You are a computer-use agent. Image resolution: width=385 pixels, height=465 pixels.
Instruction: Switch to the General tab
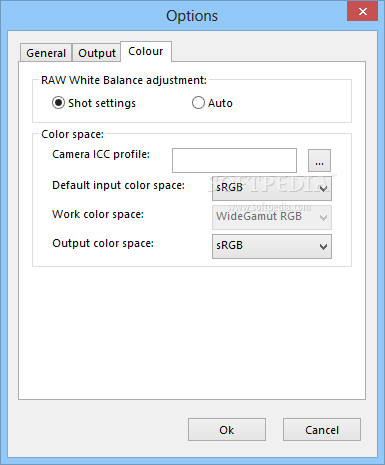coord(46,53)
